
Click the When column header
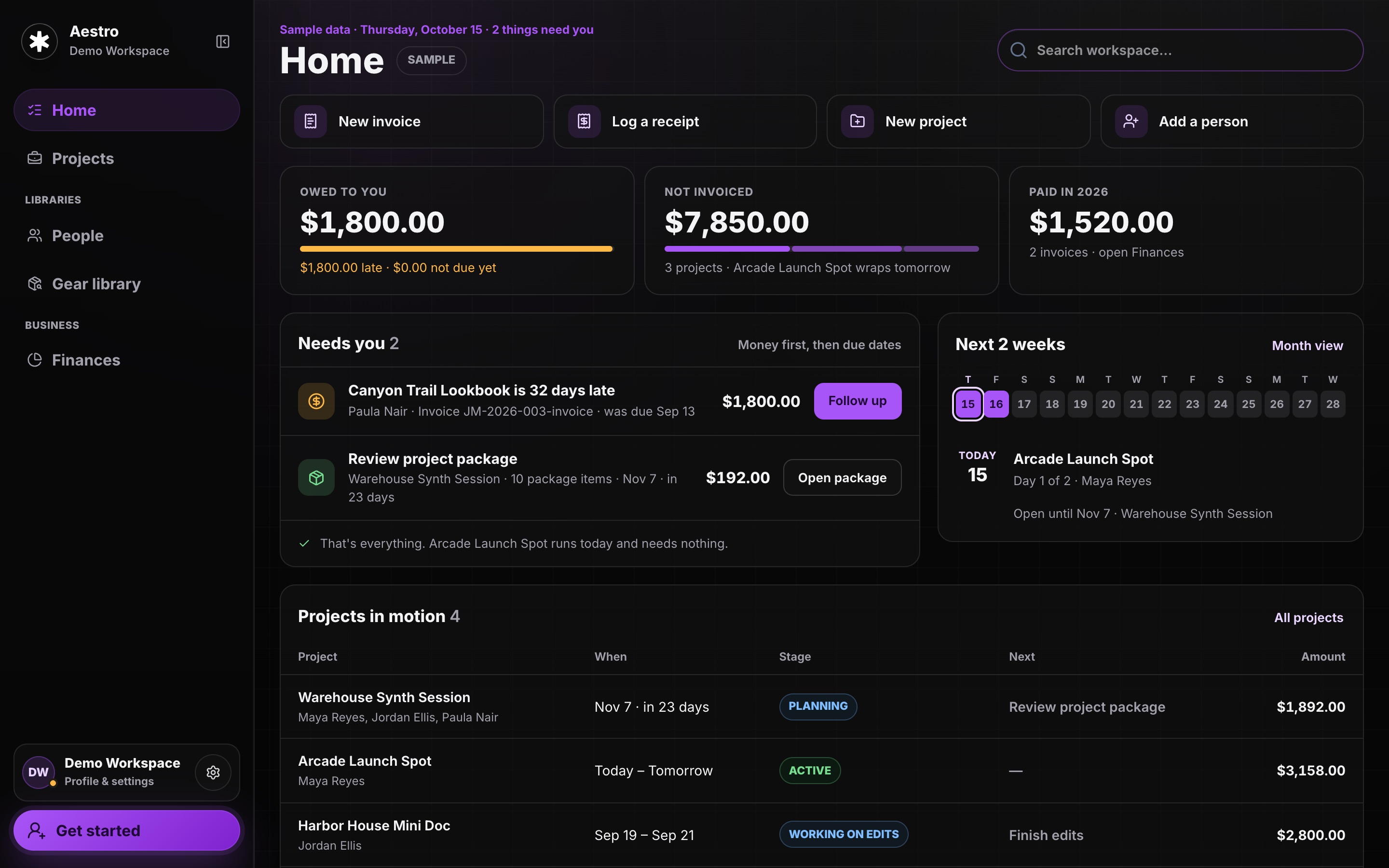(x=611, y=657)
